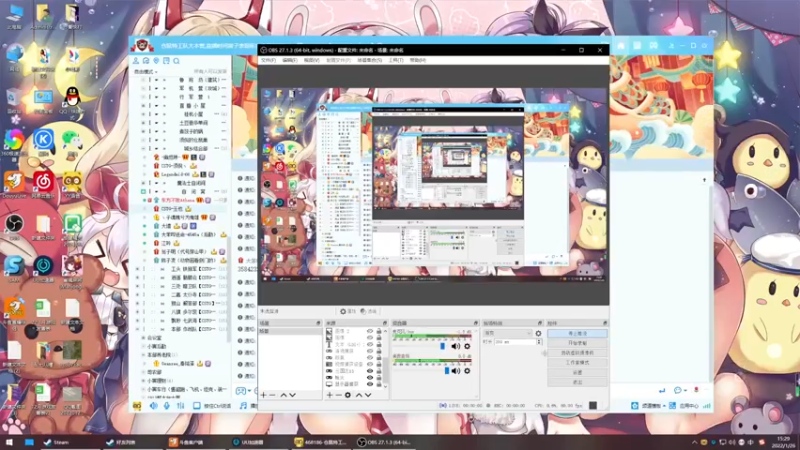800x450 pixels.
Task: Toggle visibility of the text (T) source
Action: click(x=370, y=344)
